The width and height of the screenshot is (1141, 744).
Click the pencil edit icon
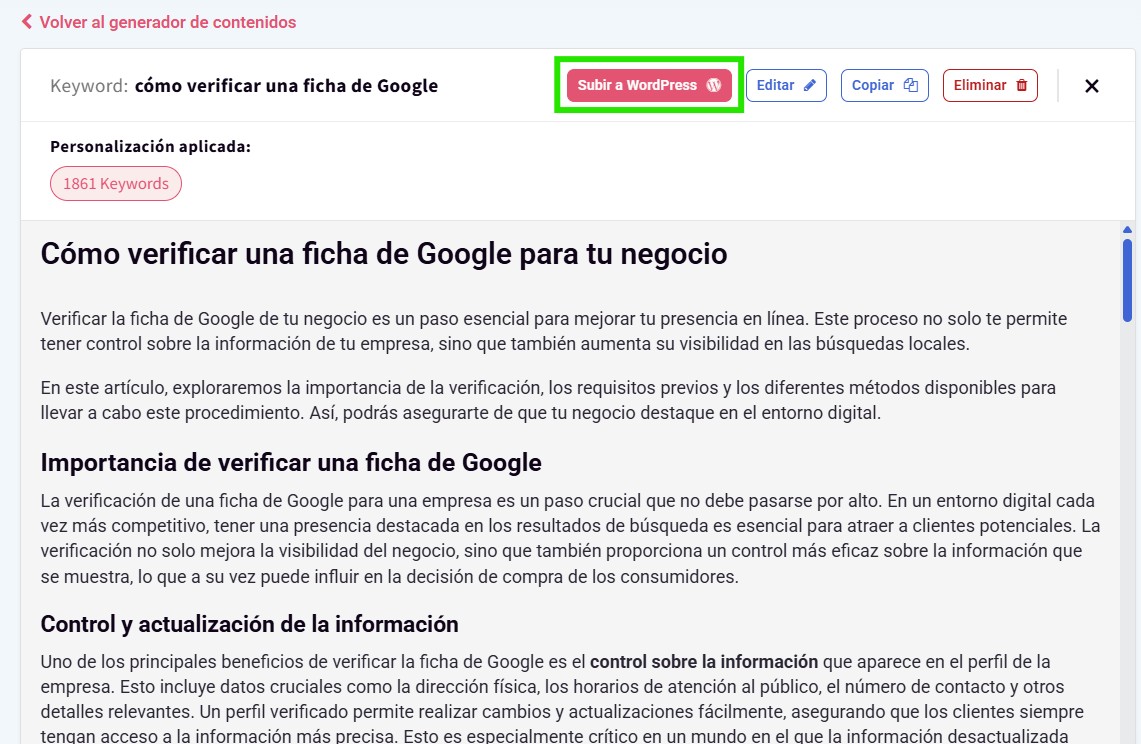point(809,85)
